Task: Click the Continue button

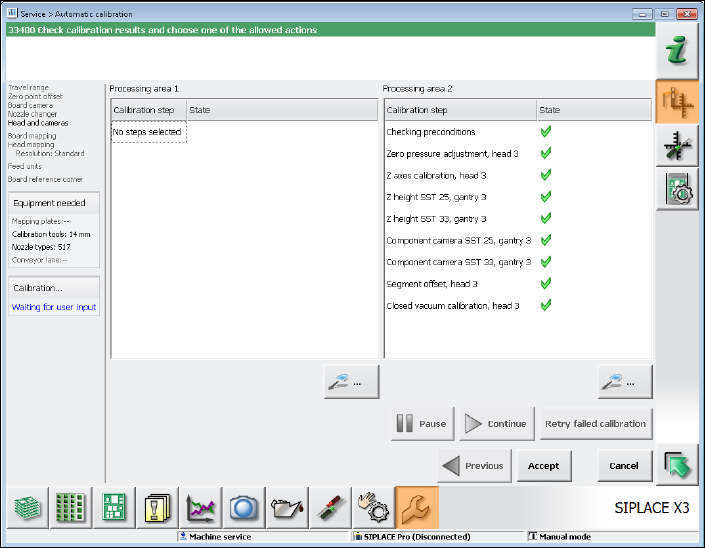Action: point(497,424)
